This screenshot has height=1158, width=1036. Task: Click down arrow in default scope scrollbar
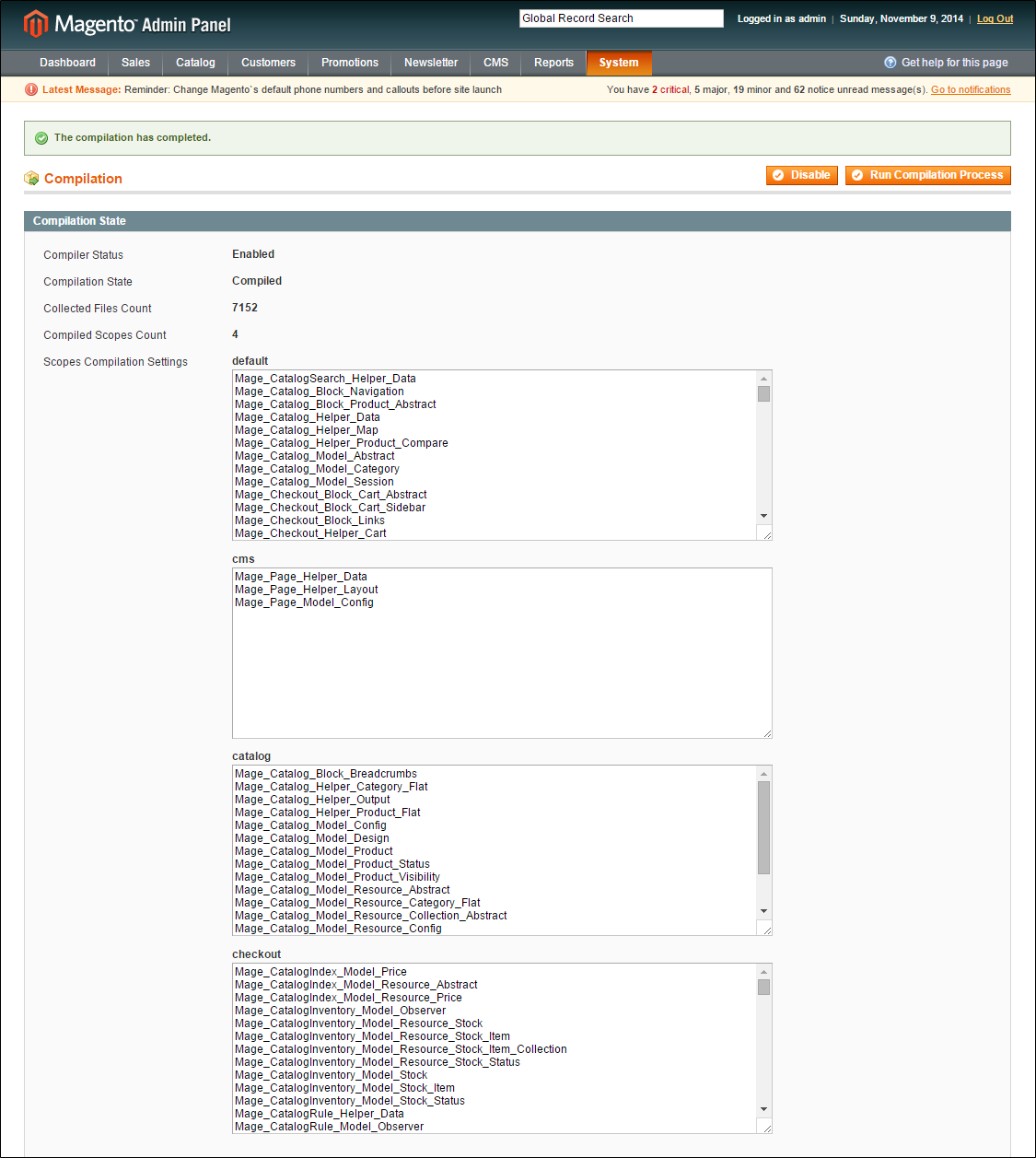(763, 516)
